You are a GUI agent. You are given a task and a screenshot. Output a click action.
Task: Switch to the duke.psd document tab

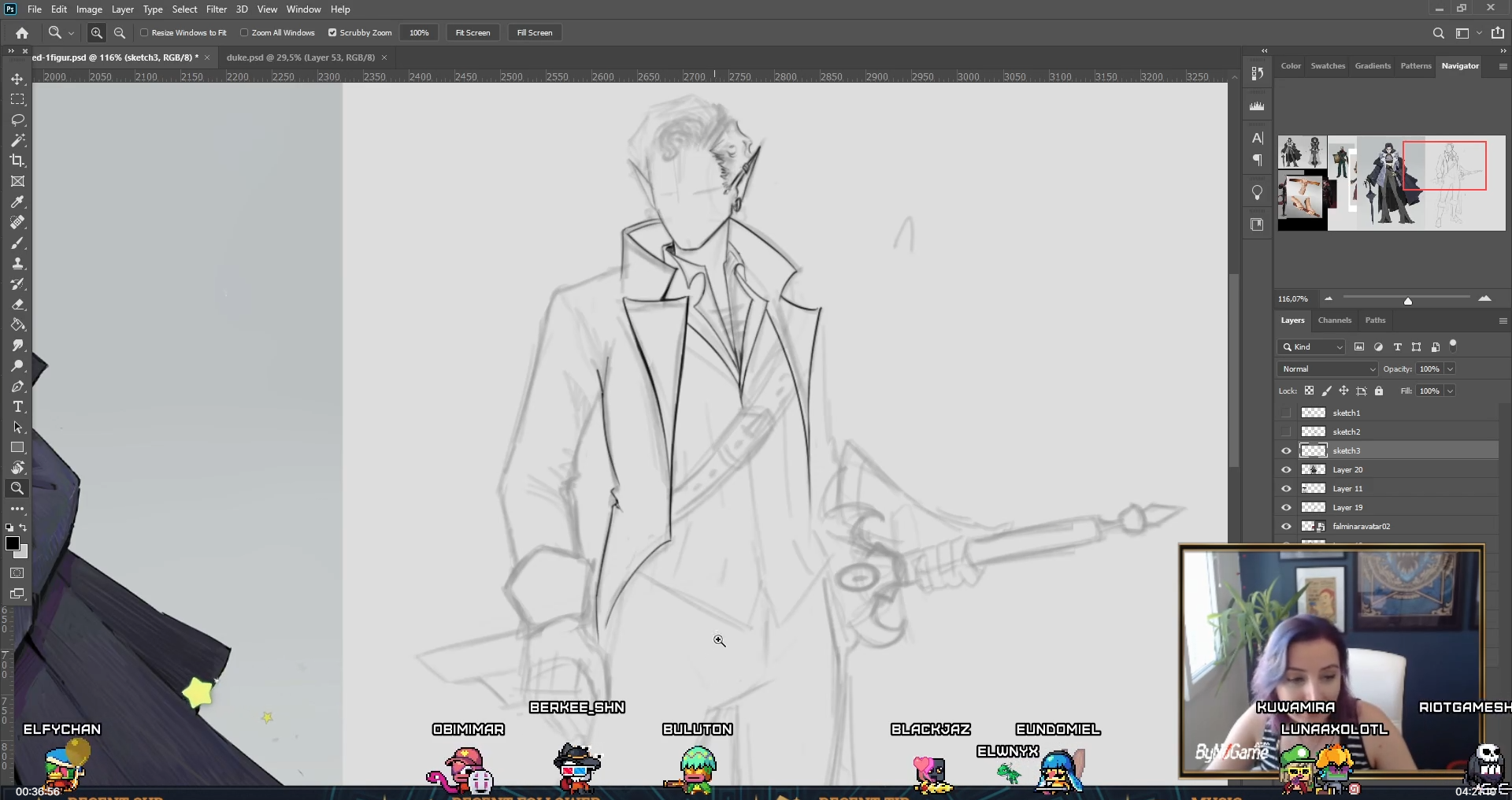click(300, 57)
